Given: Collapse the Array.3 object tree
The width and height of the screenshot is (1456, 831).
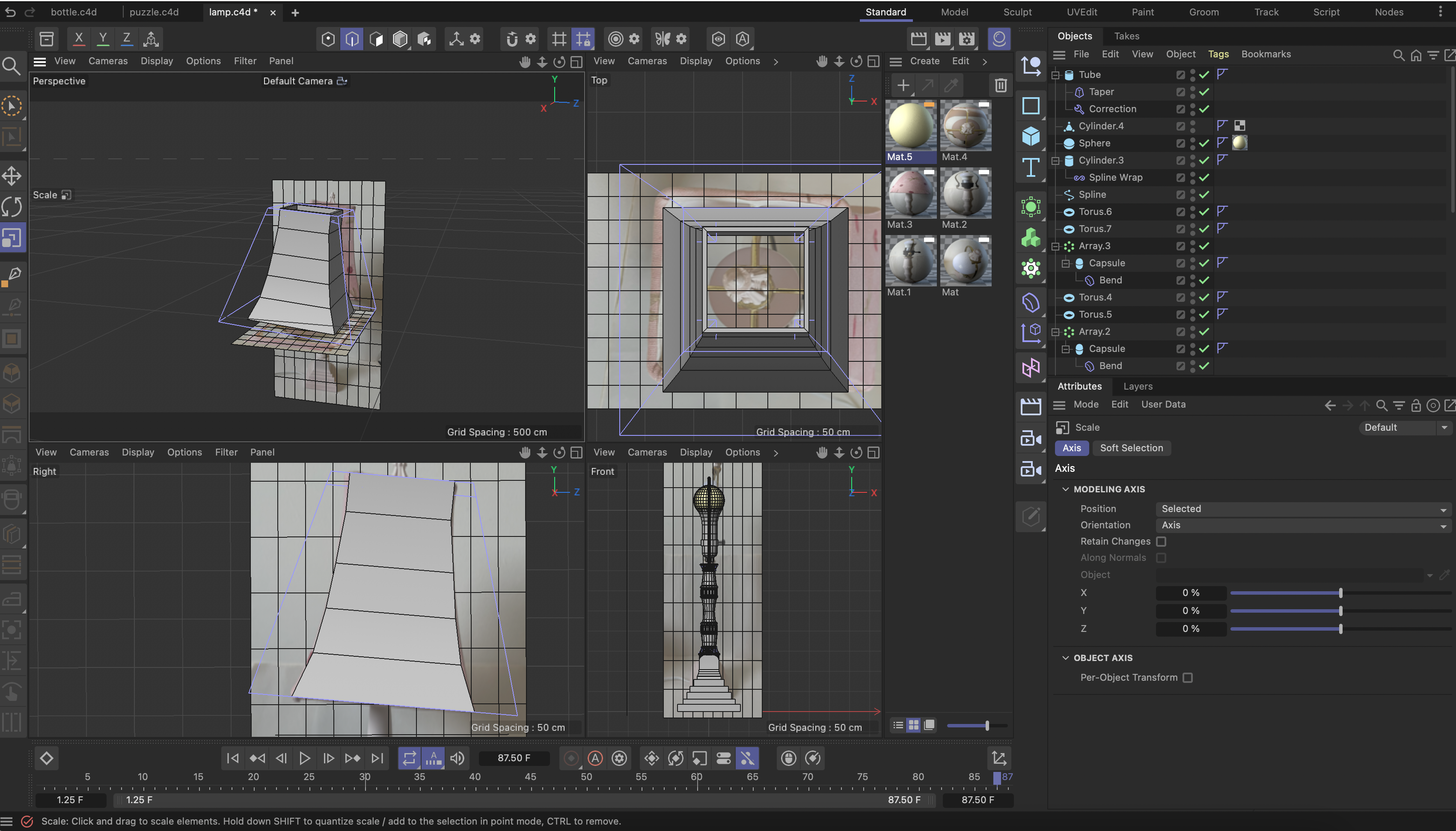Looking at the screenshot, I should pyautogui.click(x=1055, y=246).
